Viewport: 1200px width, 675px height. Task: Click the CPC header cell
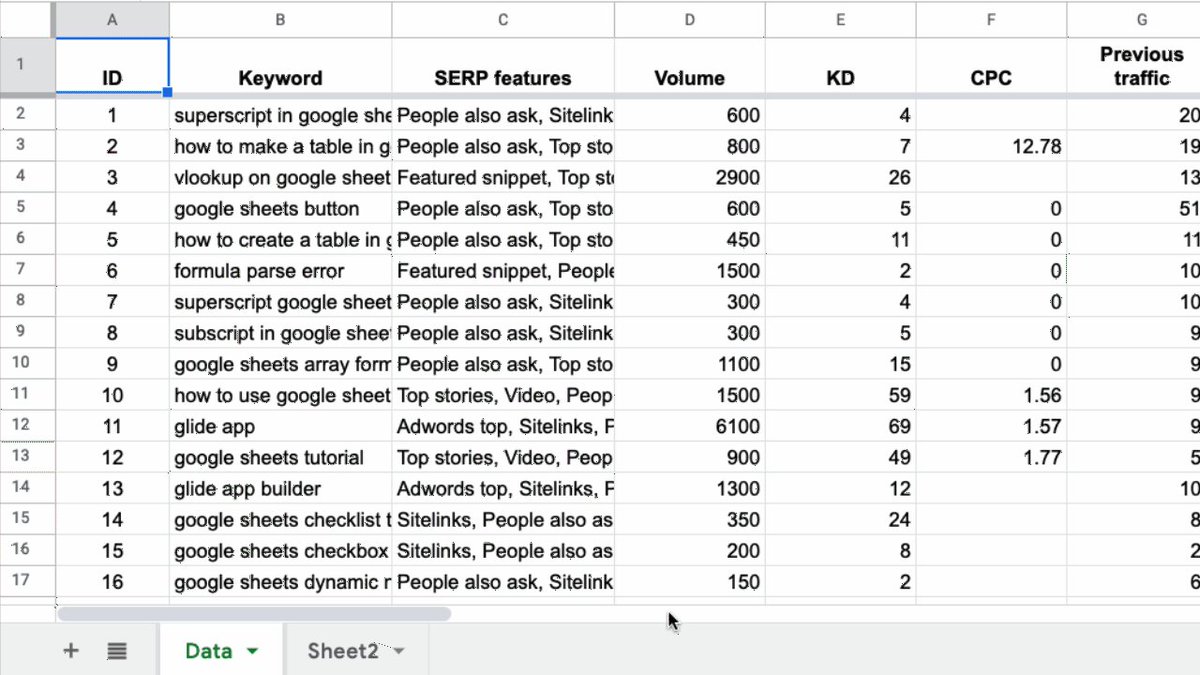click(x=991, y=67)
